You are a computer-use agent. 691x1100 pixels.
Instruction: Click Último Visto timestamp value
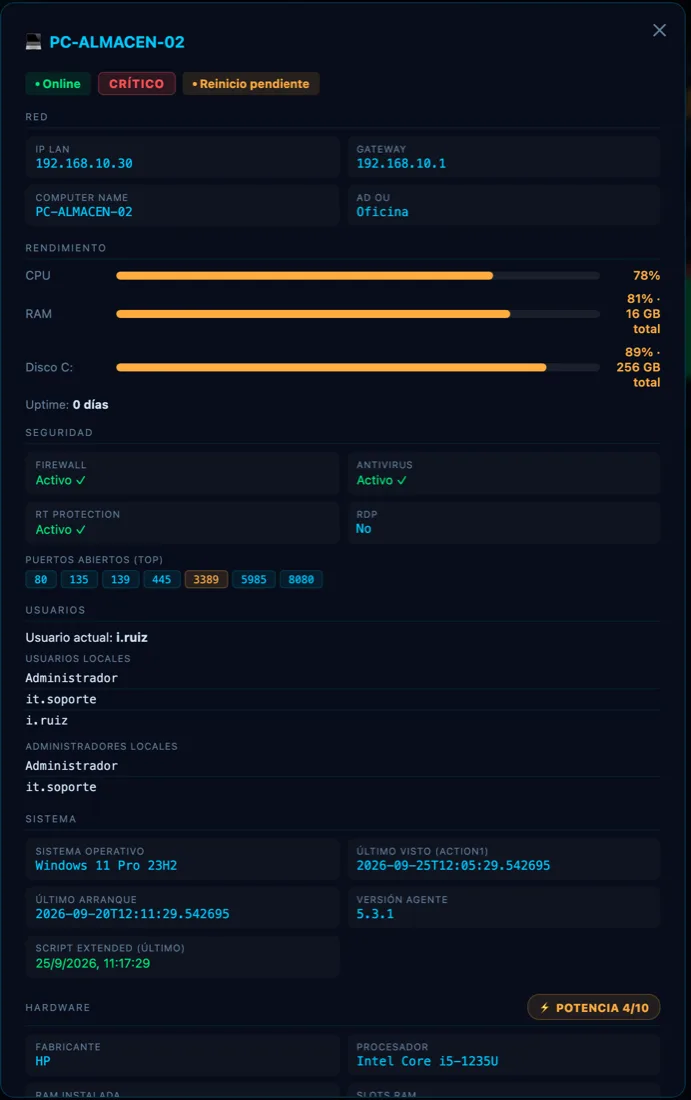pos(453,866)
